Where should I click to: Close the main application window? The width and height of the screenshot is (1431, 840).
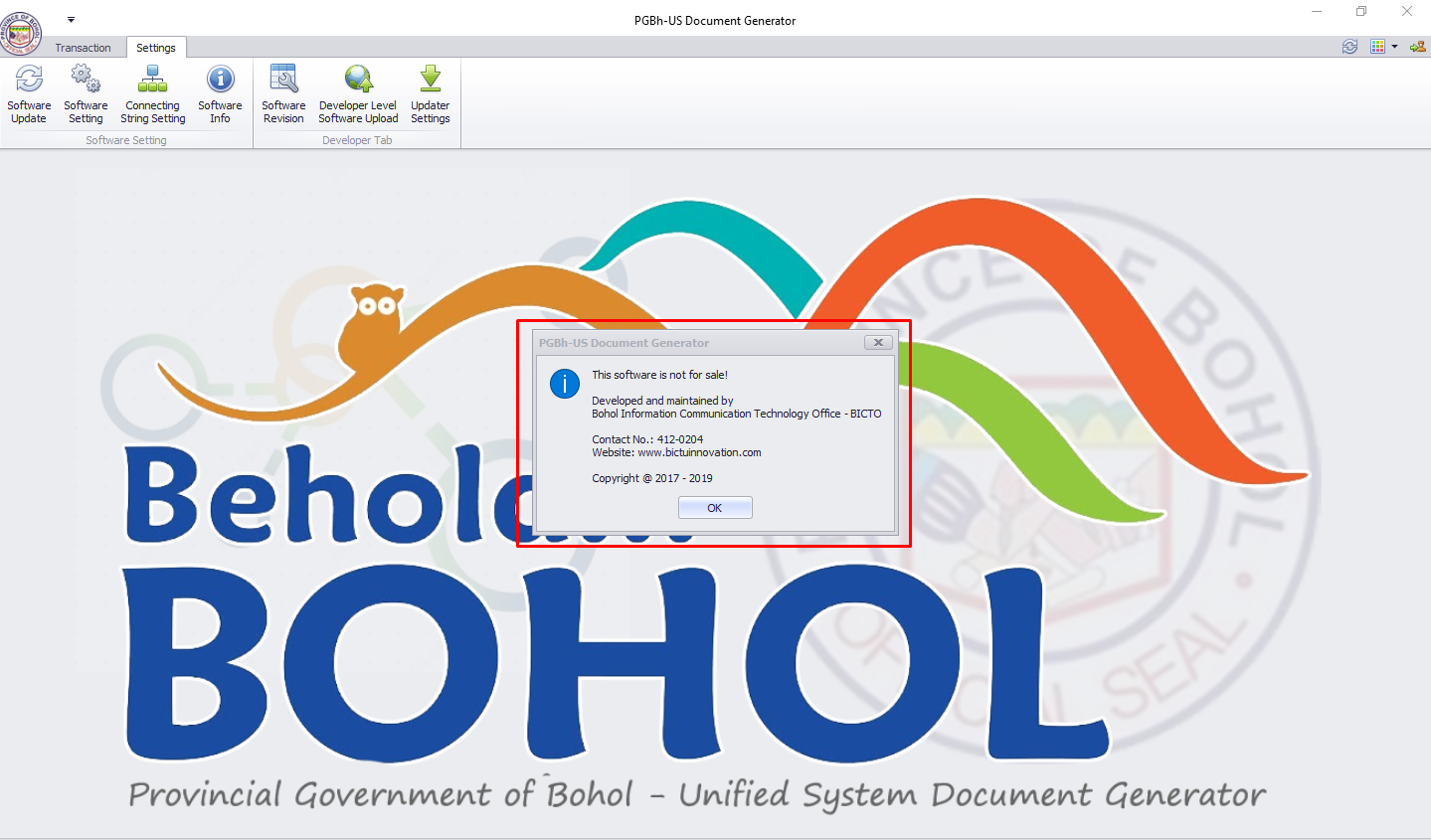[1407, 11]
